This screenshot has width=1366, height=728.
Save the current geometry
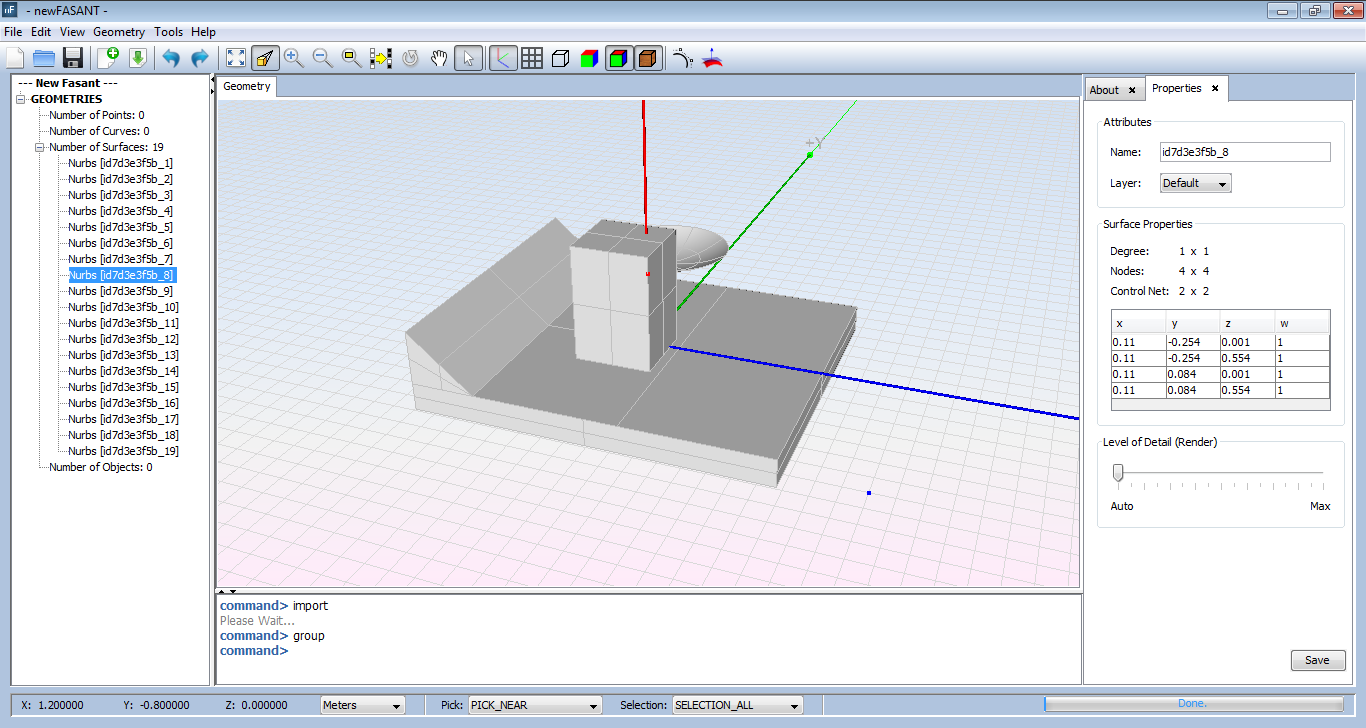(72, 57)
